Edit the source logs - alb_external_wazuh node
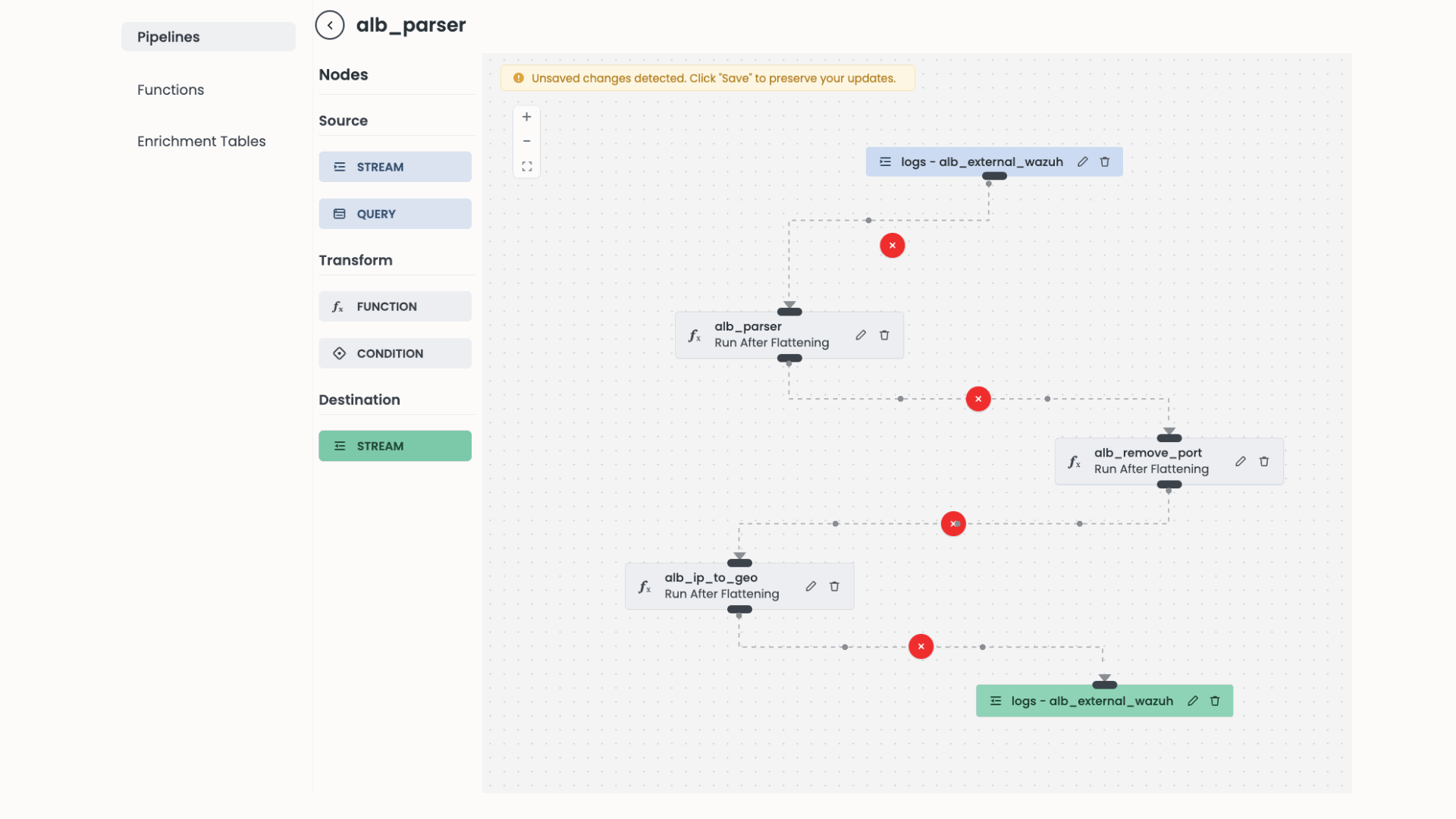The image size is (1456, 819). pyautogui.click(x=1083, y=162)
